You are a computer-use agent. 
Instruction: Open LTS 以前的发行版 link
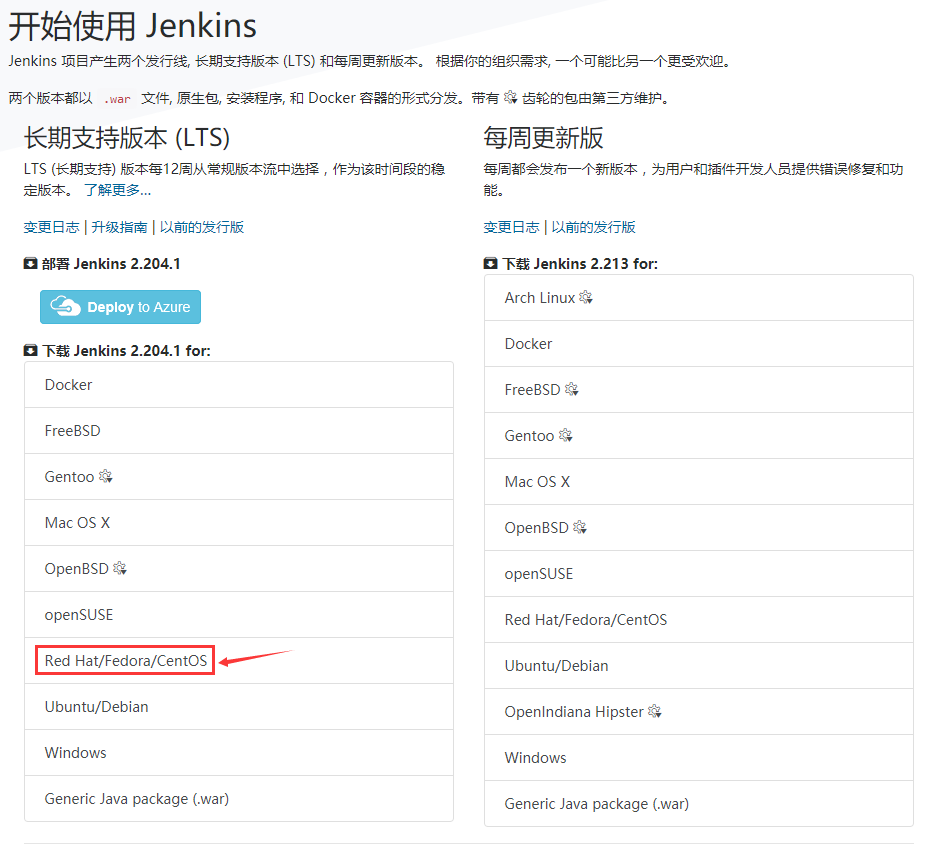(201, 227)
